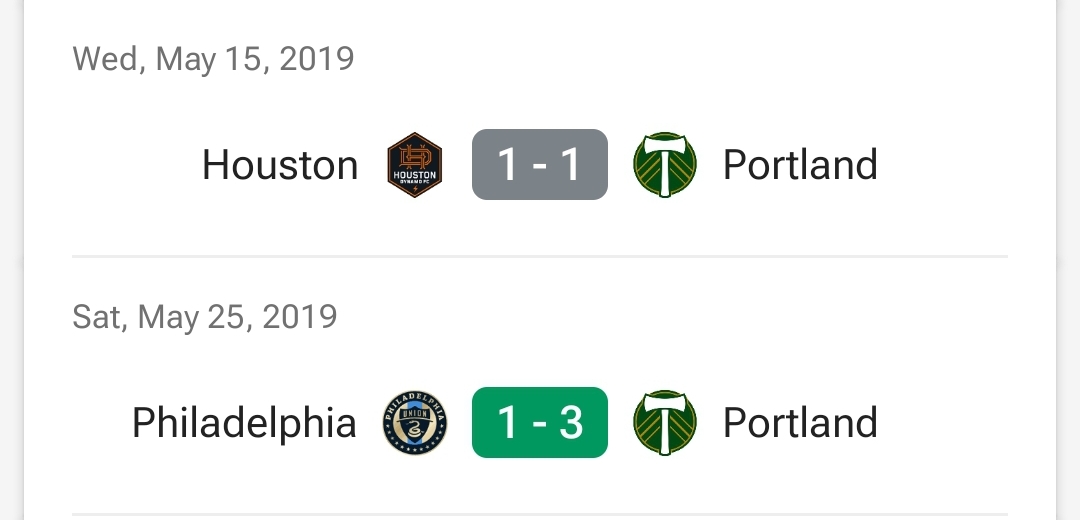The width and height of the screenshot is (1080, 520).
Task: Open the green 1 - 3 score badge
Action: coord(540,423)
